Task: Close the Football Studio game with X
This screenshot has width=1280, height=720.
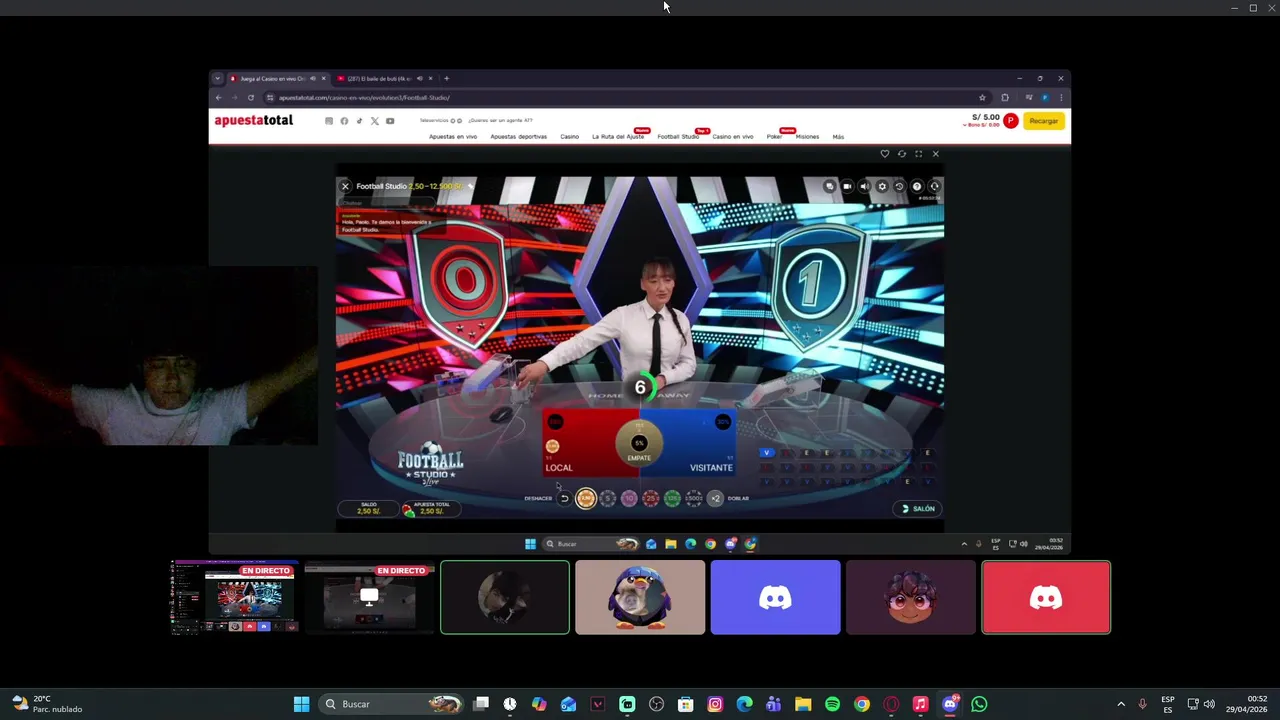Action: tap(345, 186)
